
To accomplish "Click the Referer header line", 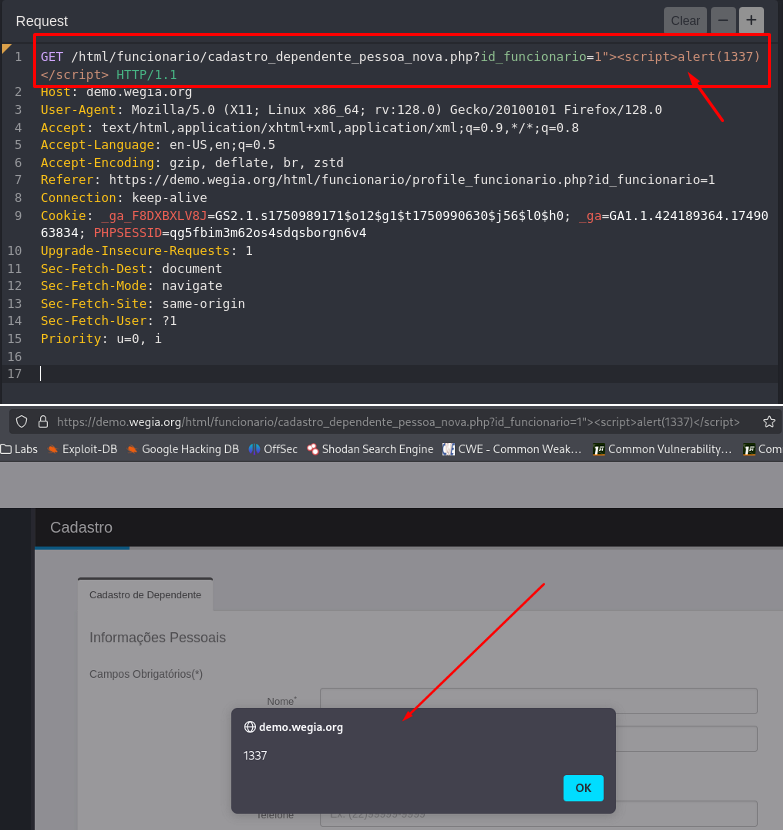I will (x=377, y=180).
